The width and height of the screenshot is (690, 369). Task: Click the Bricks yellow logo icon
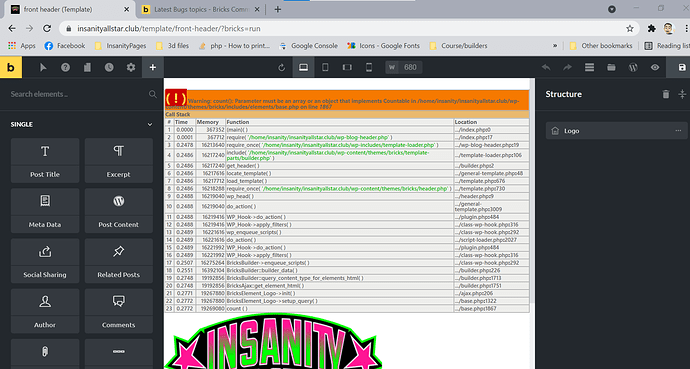pyautogui.click(x=11, y=67)
